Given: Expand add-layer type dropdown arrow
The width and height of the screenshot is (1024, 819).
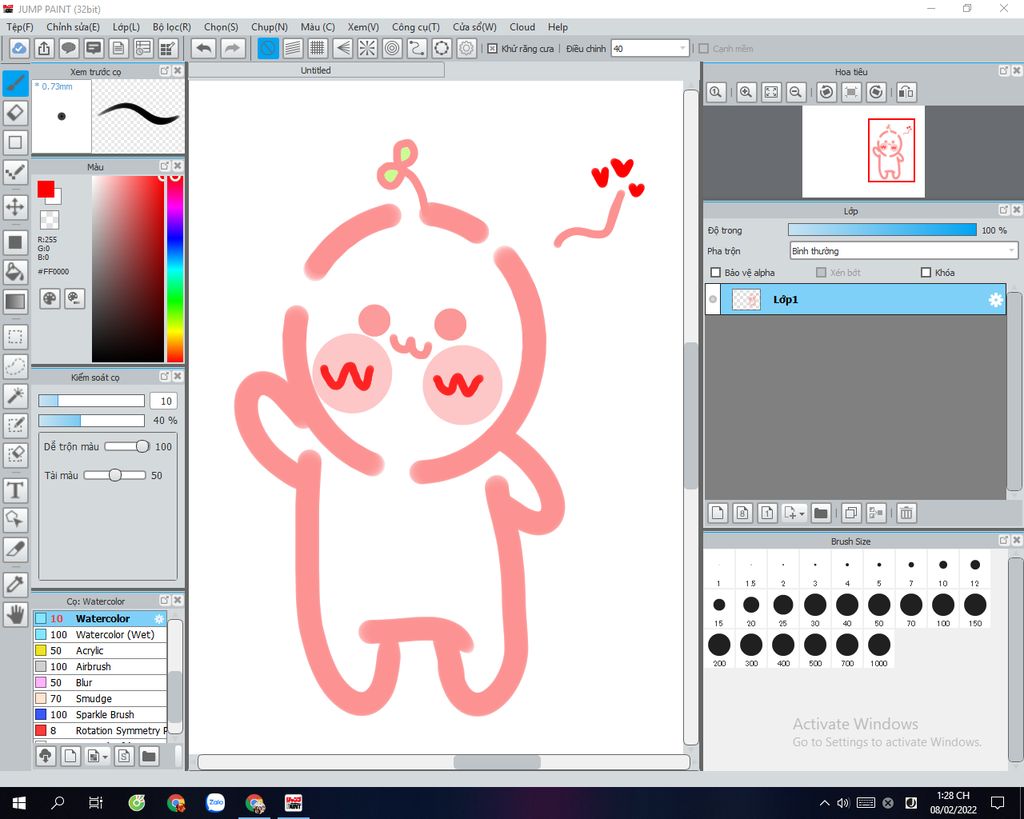Looking at the screenshot, I should point(802,513).
